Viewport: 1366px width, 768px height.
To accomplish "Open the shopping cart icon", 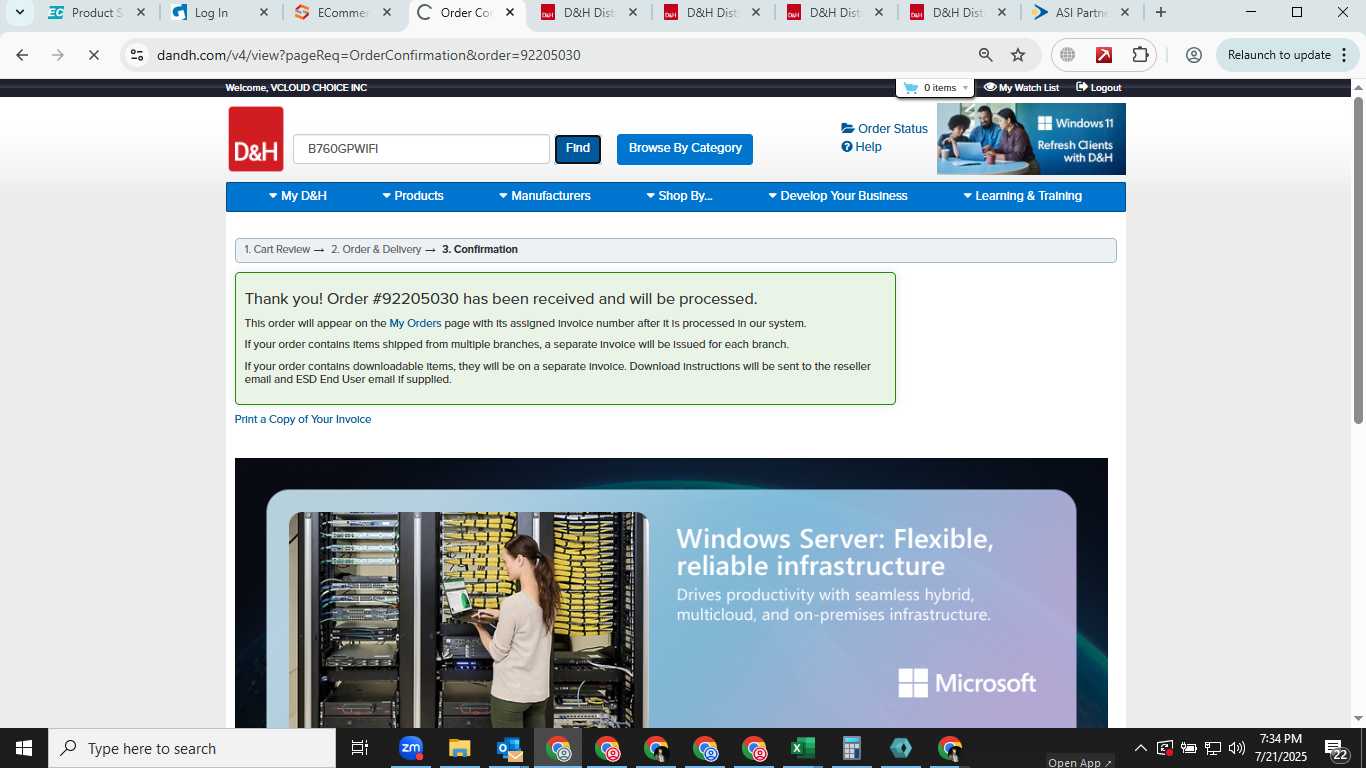I will pyautogui.click(x=910, y=88).
